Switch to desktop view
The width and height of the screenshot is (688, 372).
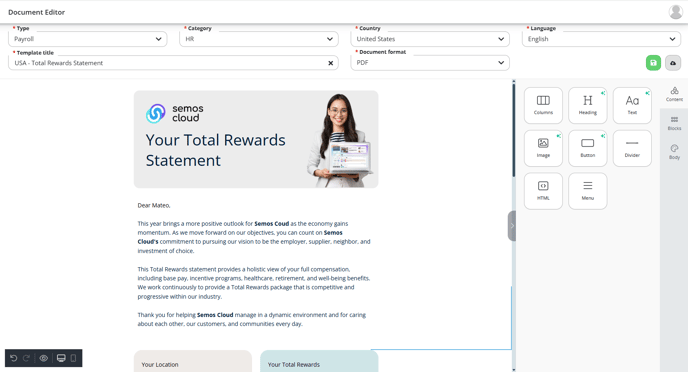click(x=61, y=358)
